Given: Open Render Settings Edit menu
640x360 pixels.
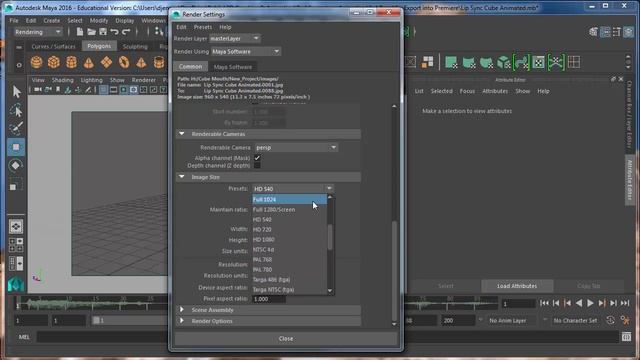Looking at the screenshot, I should coord(181,27).
